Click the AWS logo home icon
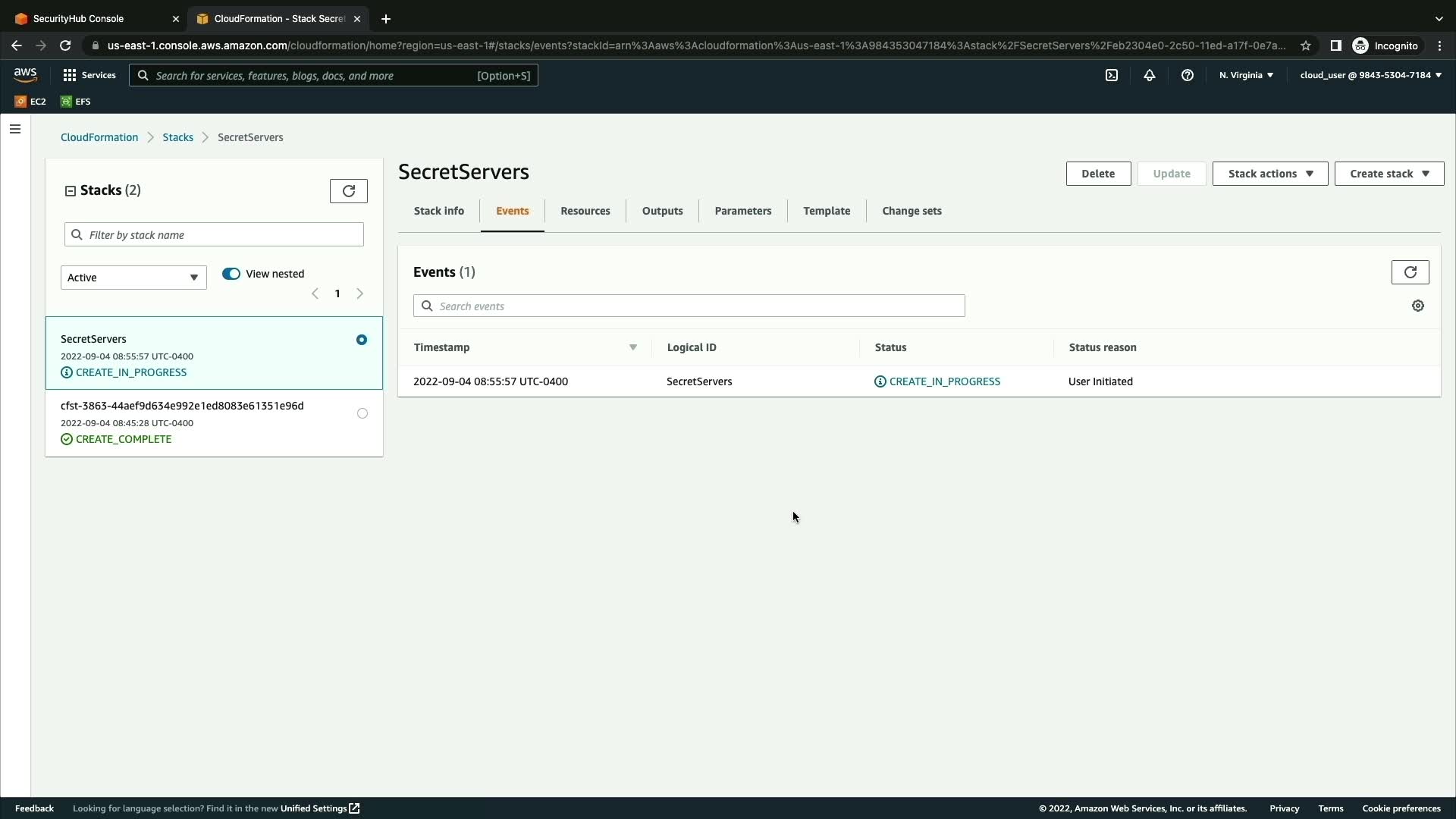This screenshot has height=819, width=1456. point(25,74)
